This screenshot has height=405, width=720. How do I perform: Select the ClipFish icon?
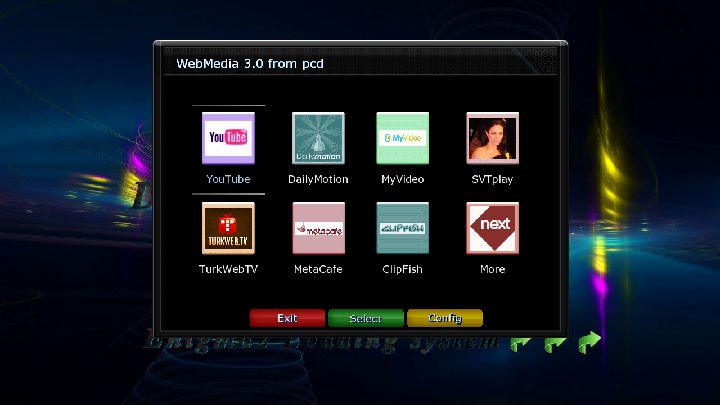(403, 228)
